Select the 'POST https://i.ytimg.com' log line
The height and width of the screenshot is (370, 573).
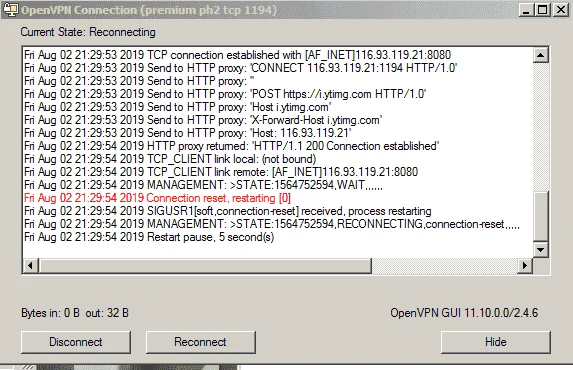click(x=225, y=94)
